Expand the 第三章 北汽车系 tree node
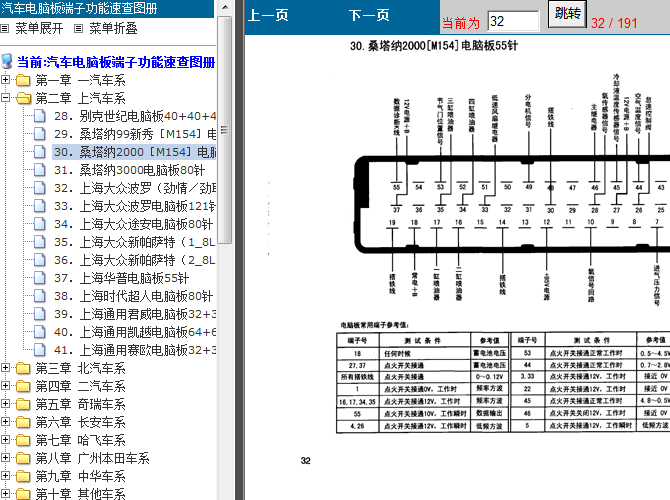670x500 pixels. pos(5,368)
